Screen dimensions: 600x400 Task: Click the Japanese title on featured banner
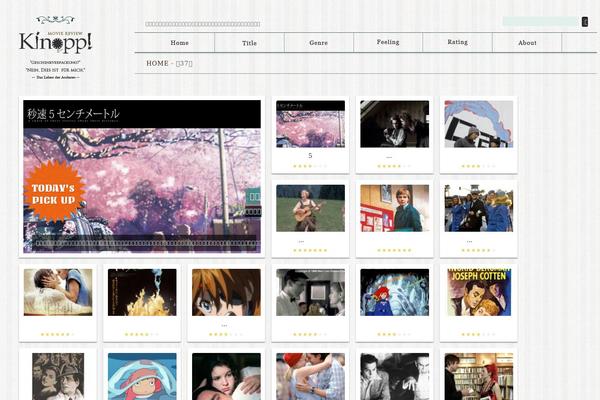click(x=73, y=114)
